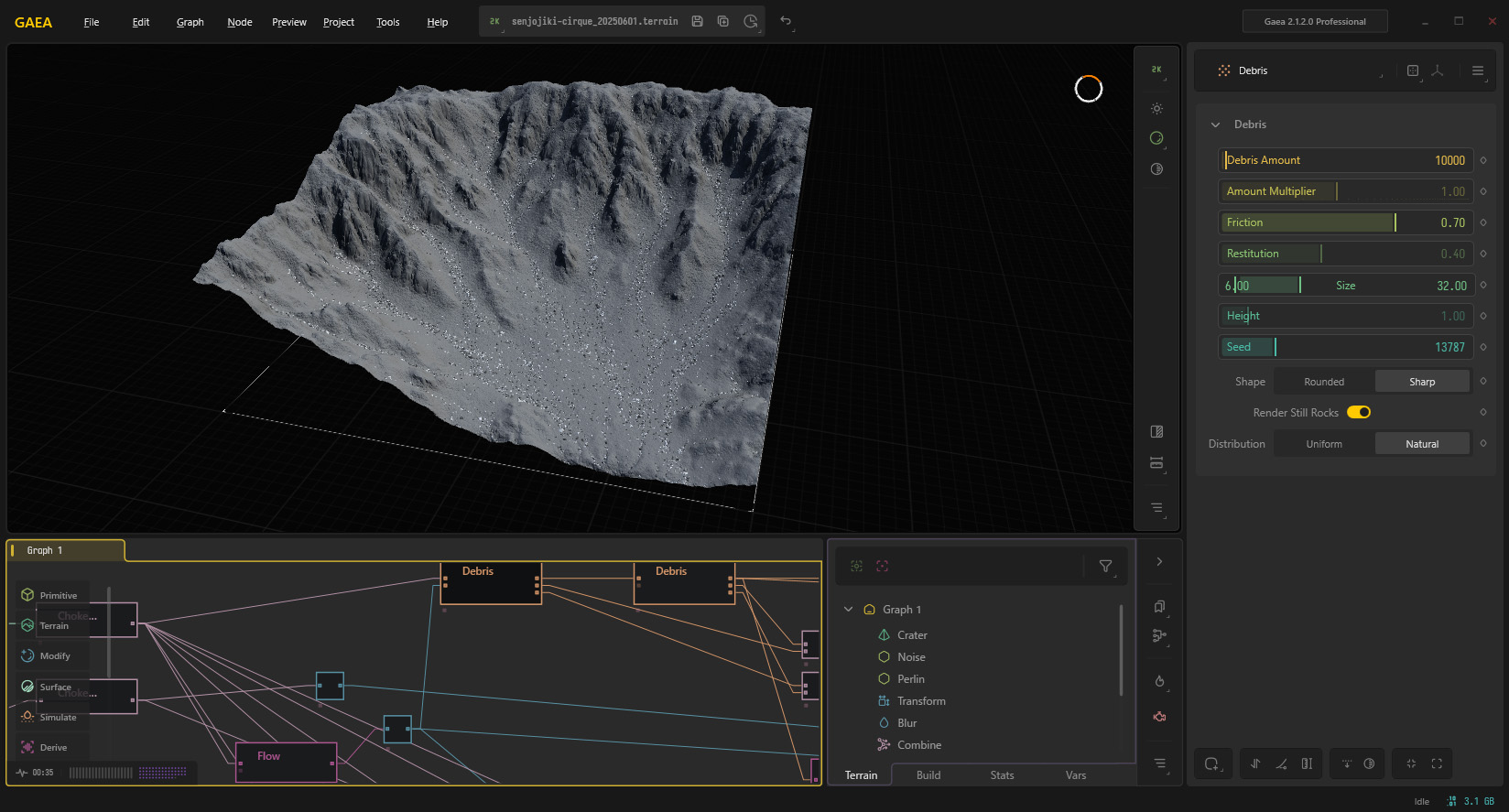Screen dimensions: 1509x812
Task: Click the graph flow layout icon
Action: [x=1159, y=635]
